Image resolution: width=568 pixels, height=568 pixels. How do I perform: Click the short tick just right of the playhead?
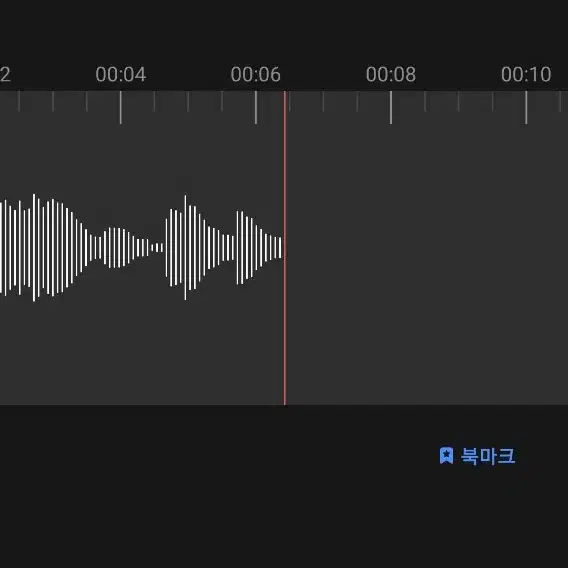click(289, 101)
